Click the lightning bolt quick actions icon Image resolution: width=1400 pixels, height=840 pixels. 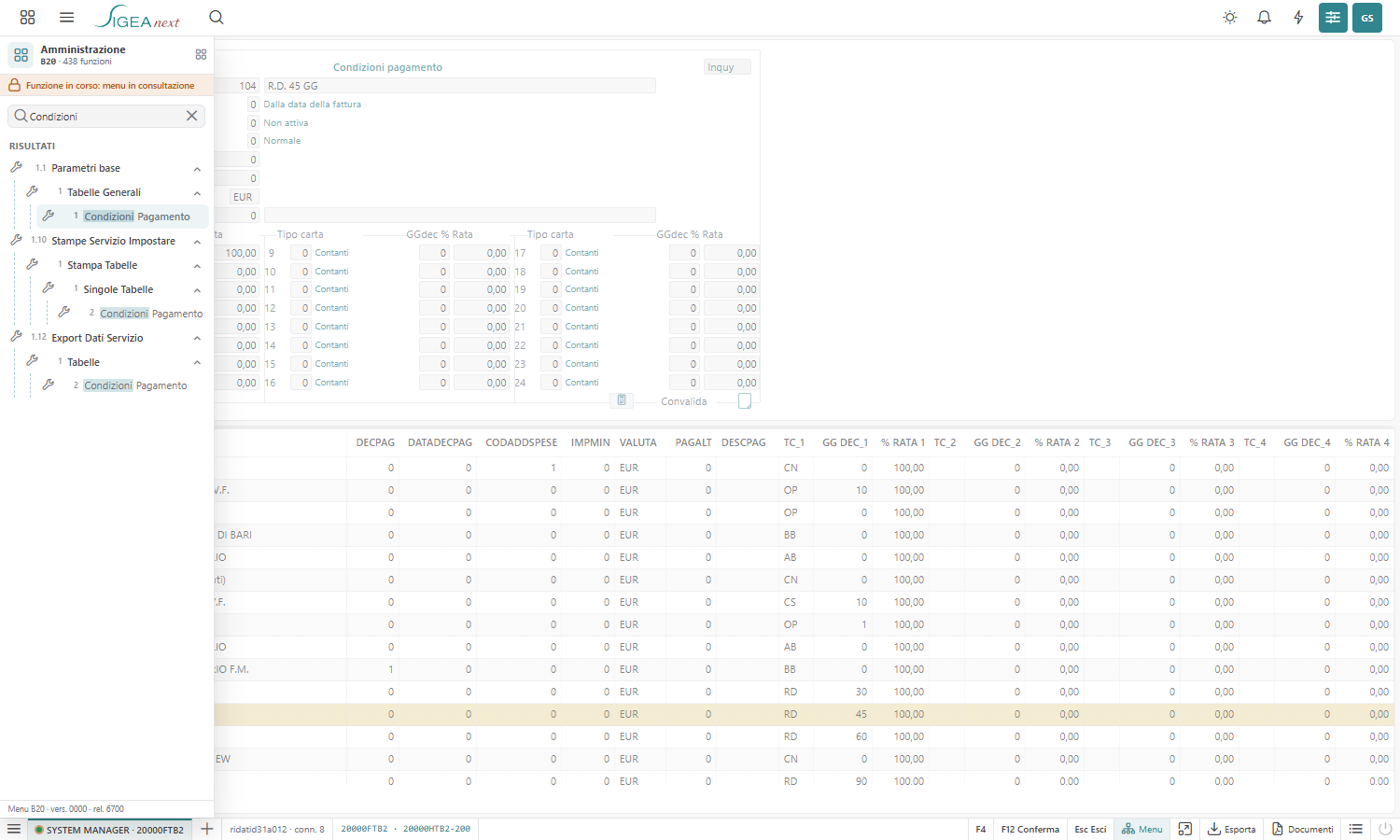pyautogui.click(x=1298, y=17)
